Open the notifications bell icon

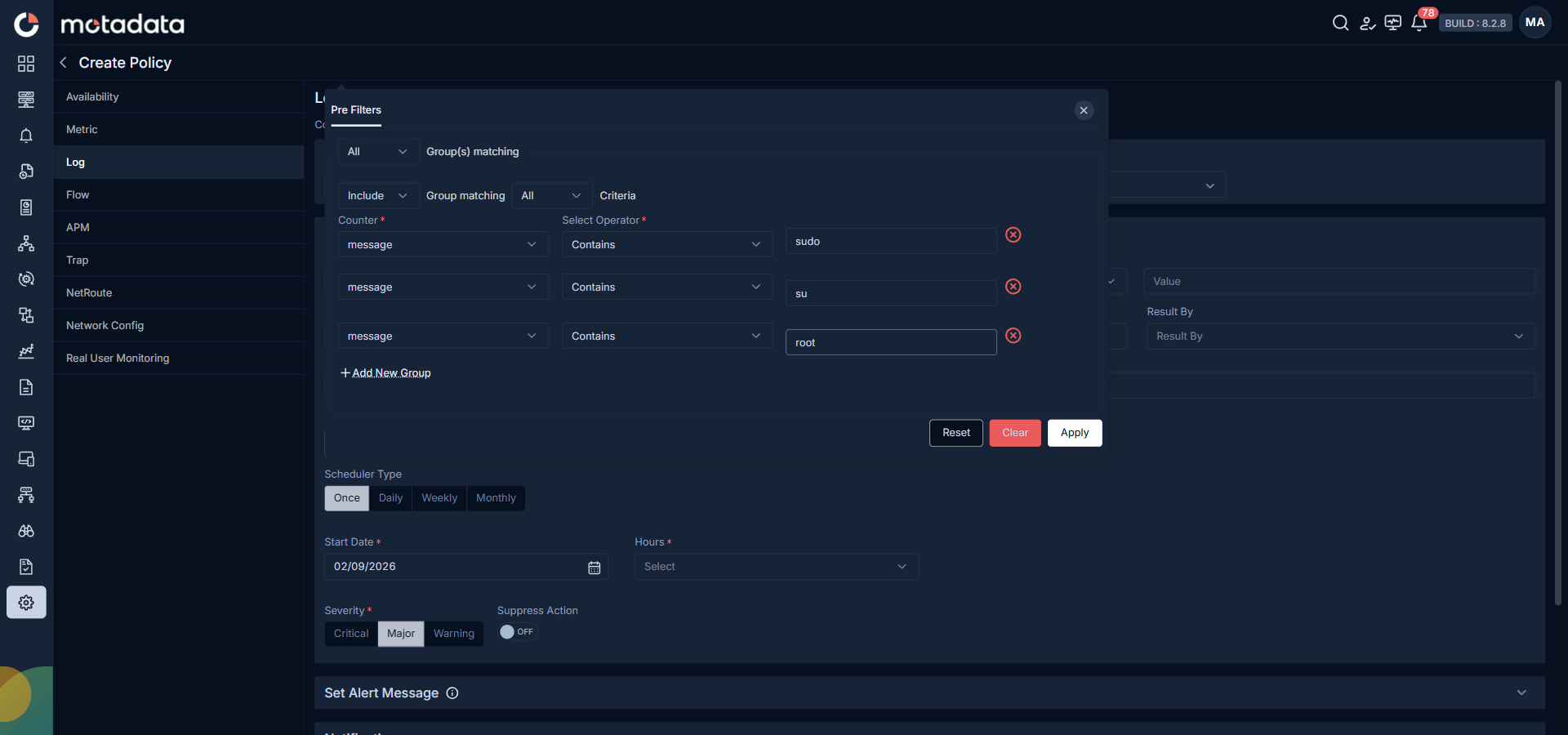click(1419, 23)
